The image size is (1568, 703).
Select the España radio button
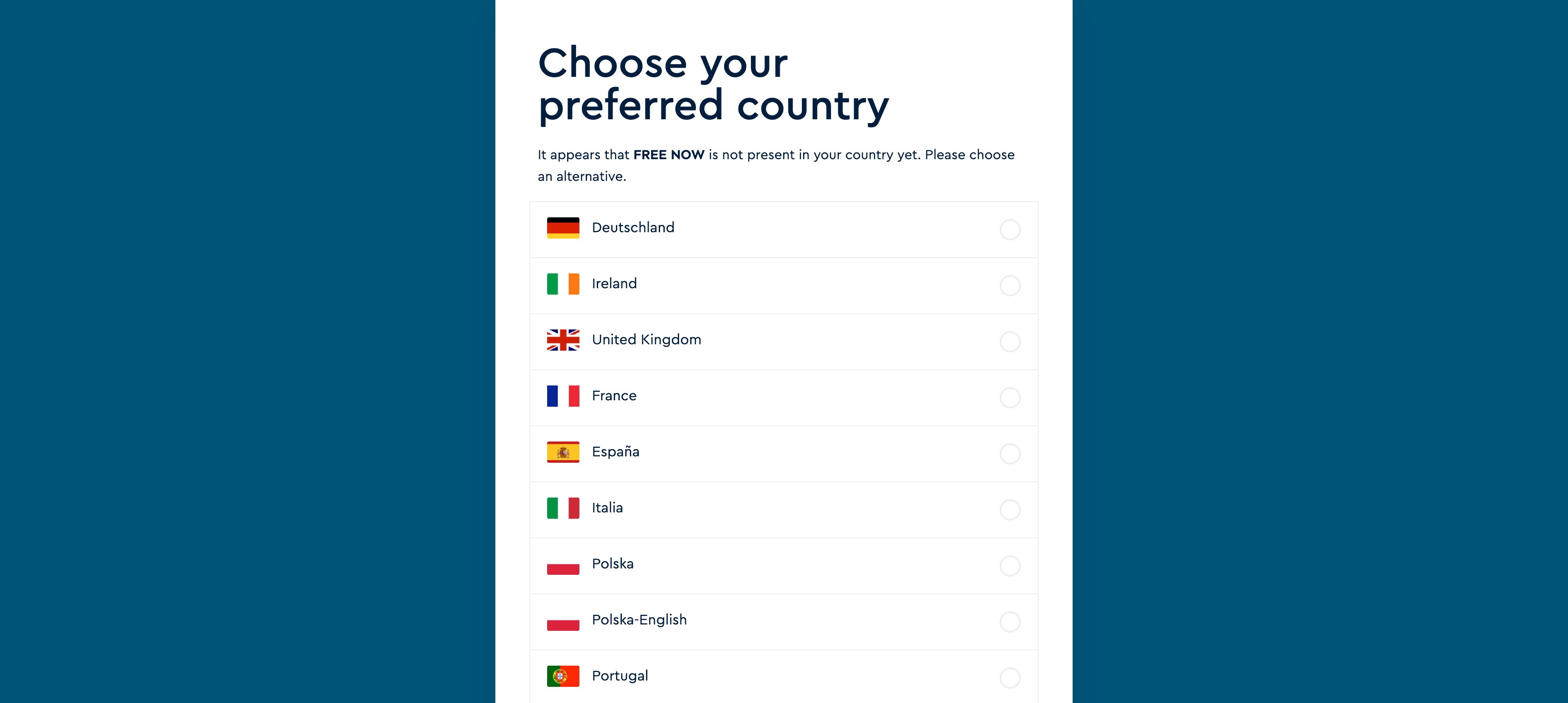point(1010,453)
